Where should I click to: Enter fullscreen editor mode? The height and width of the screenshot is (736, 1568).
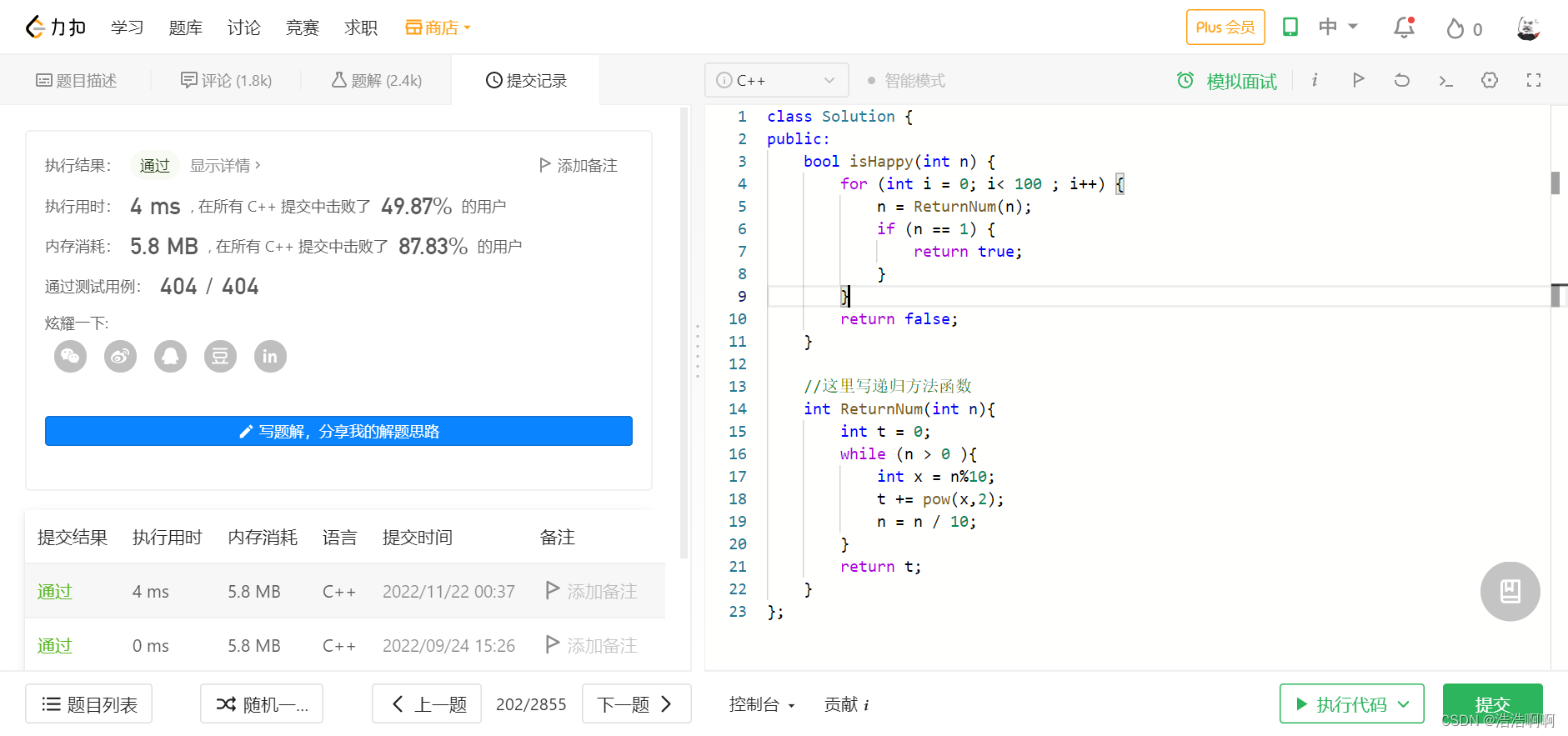(1534, 80)
